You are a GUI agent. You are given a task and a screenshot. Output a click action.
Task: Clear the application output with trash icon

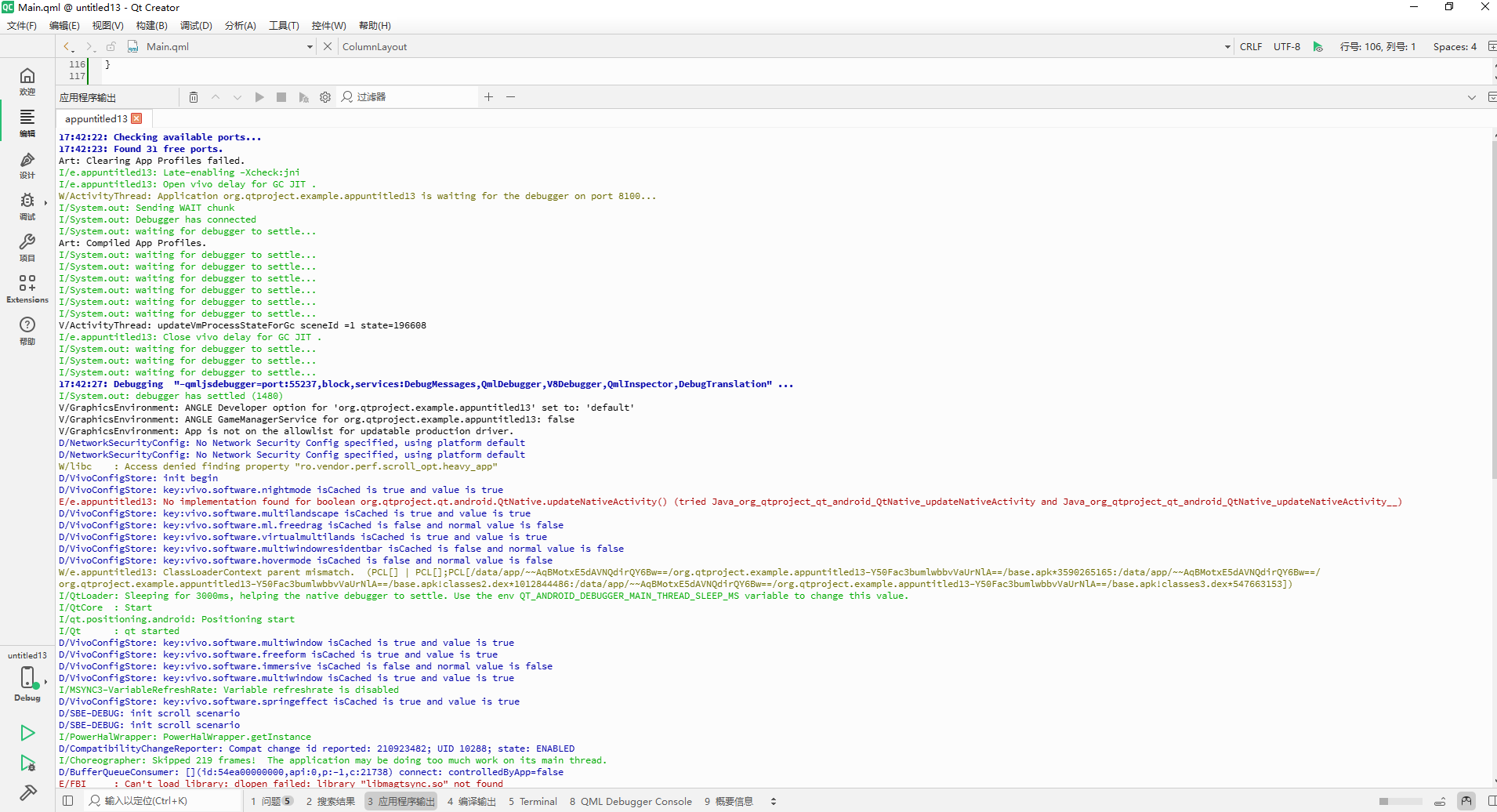pos(194,97)
